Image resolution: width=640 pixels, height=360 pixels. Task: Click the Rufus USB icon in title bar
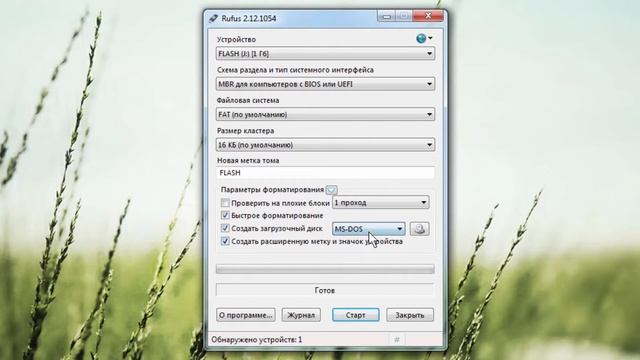click(x=213, y=18)
